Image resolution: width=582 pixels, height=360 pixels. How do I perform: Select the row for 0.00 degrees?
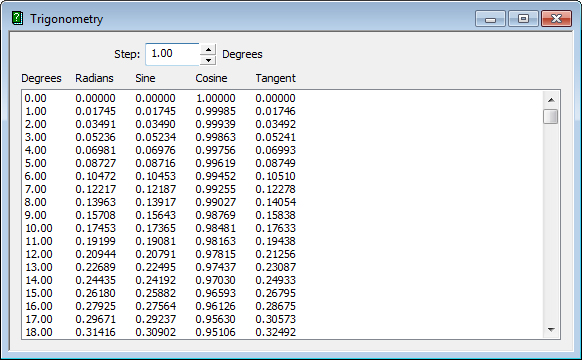point(282,98)
